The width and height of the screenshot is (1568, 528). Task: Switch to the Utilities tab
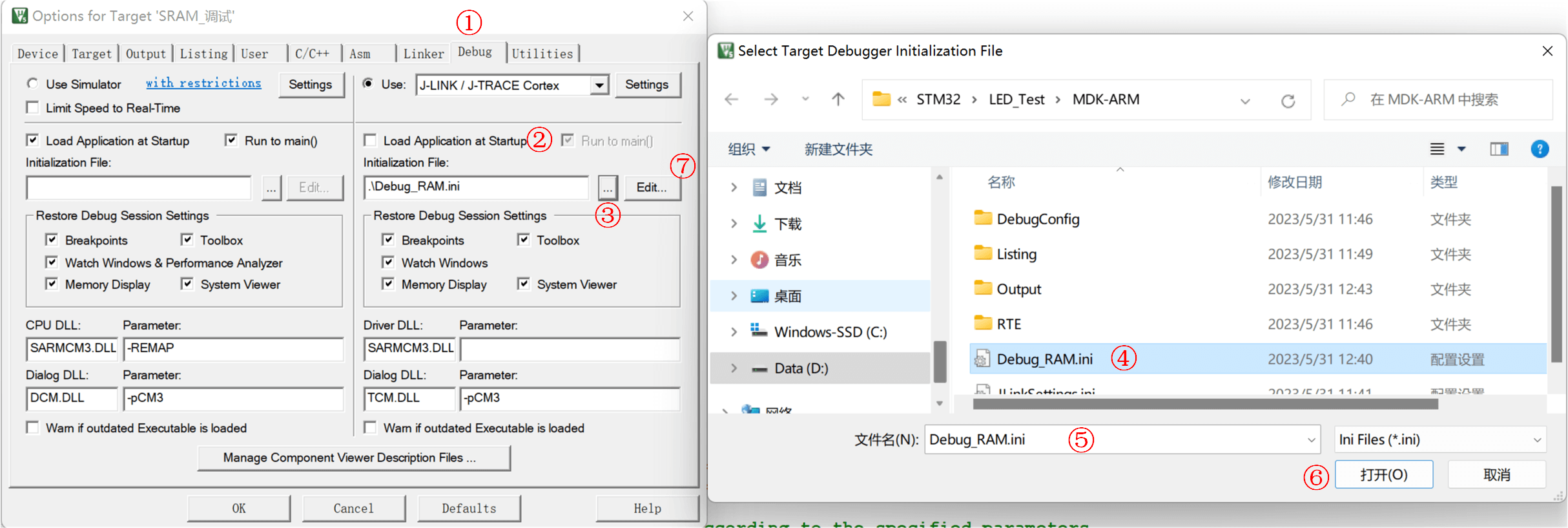tap(542, 54)
